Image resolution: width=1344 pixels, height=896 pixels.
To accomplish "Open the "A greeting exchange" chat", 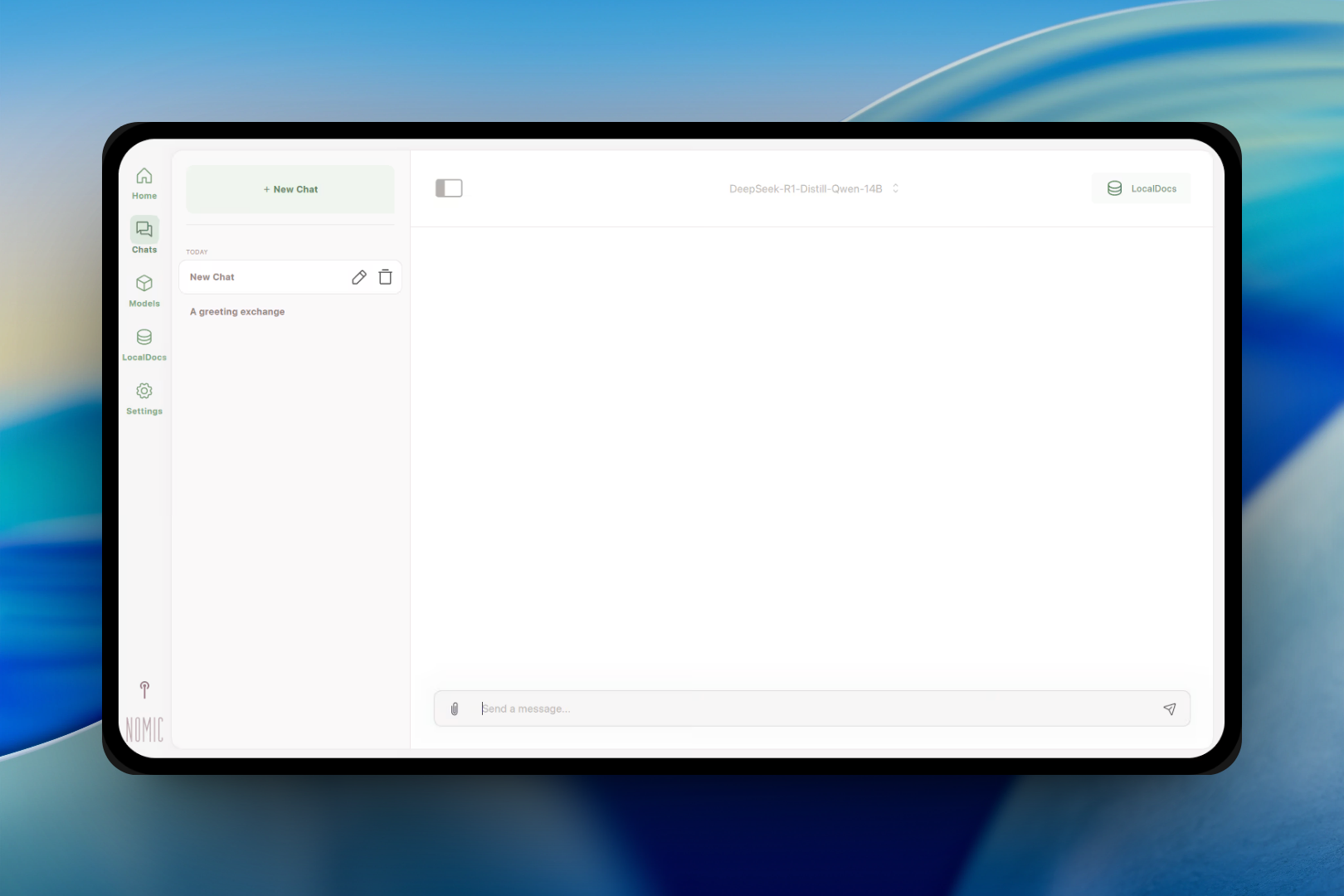I will [237, 312].
